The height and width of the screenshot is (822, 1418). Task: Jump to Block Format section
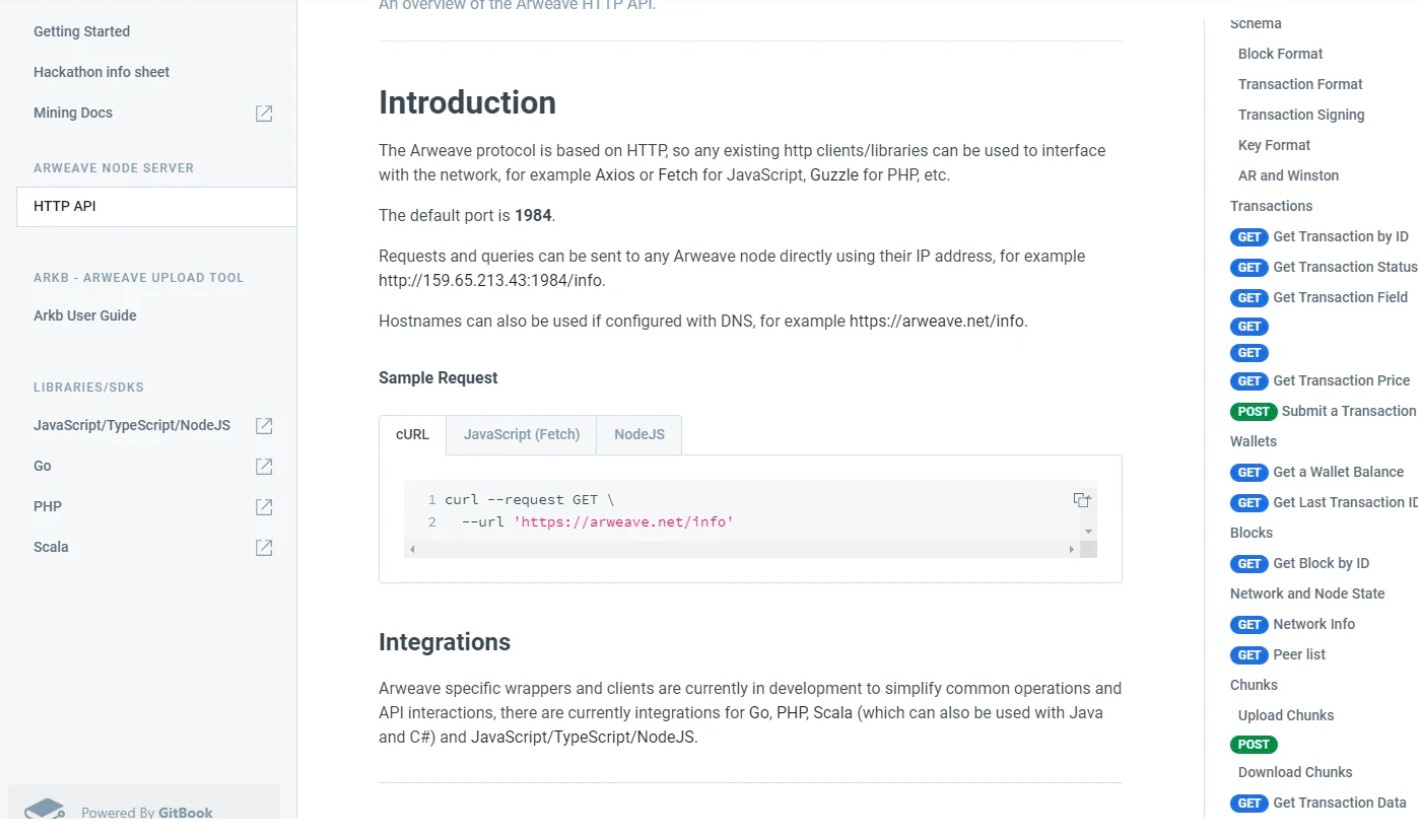1280,54
